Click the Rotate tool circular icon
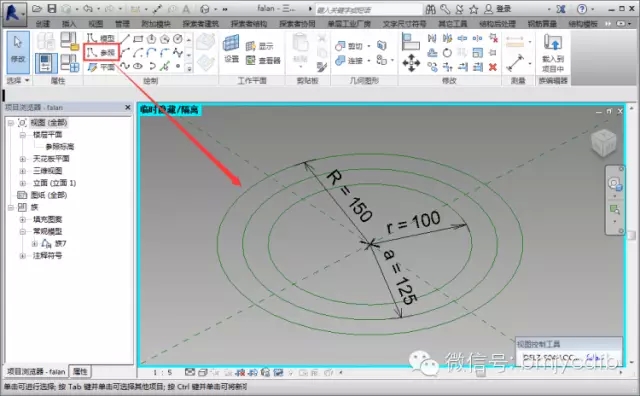Image resolution: width=640 pixels, height=396 pixels. 447,53
